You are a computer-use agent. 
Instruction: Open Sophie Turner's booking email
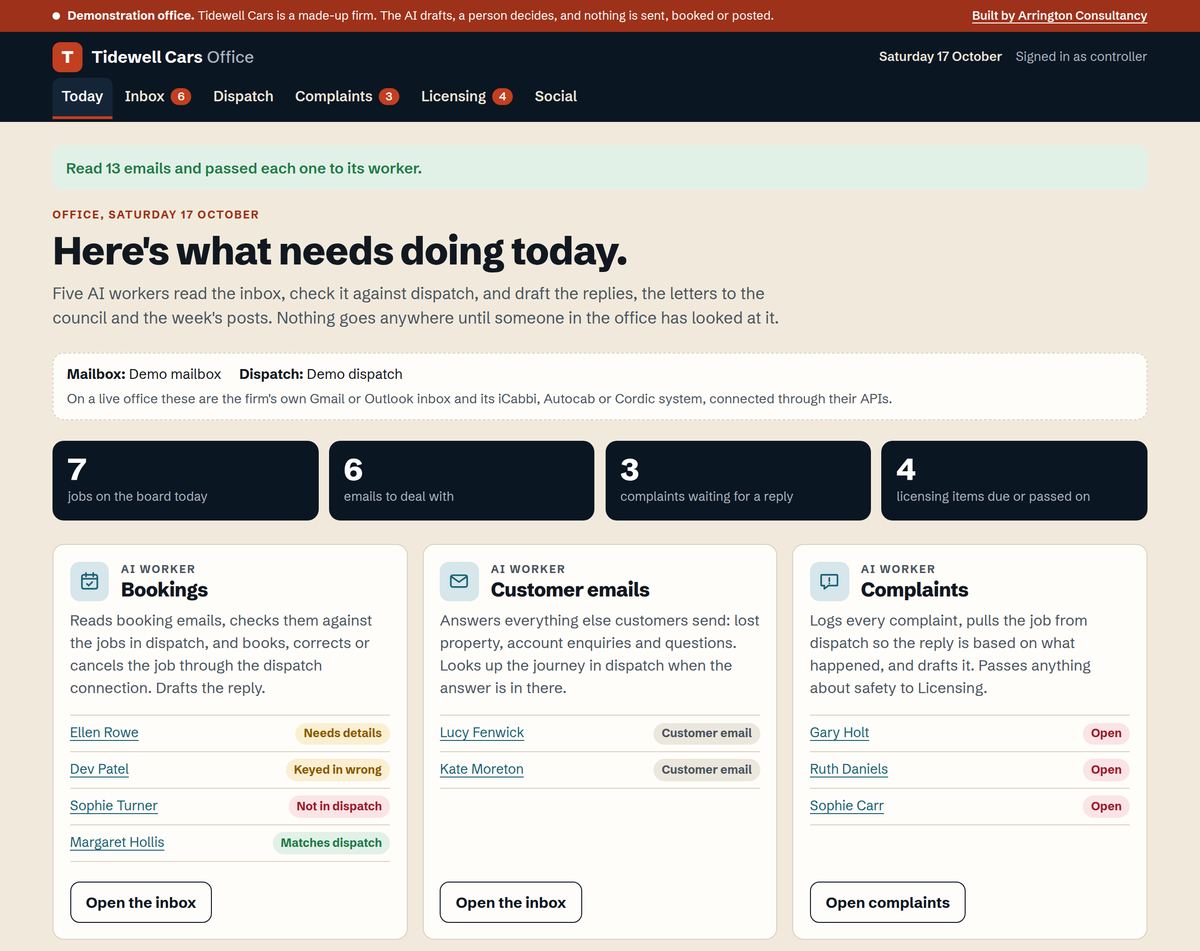pos(113,806)
